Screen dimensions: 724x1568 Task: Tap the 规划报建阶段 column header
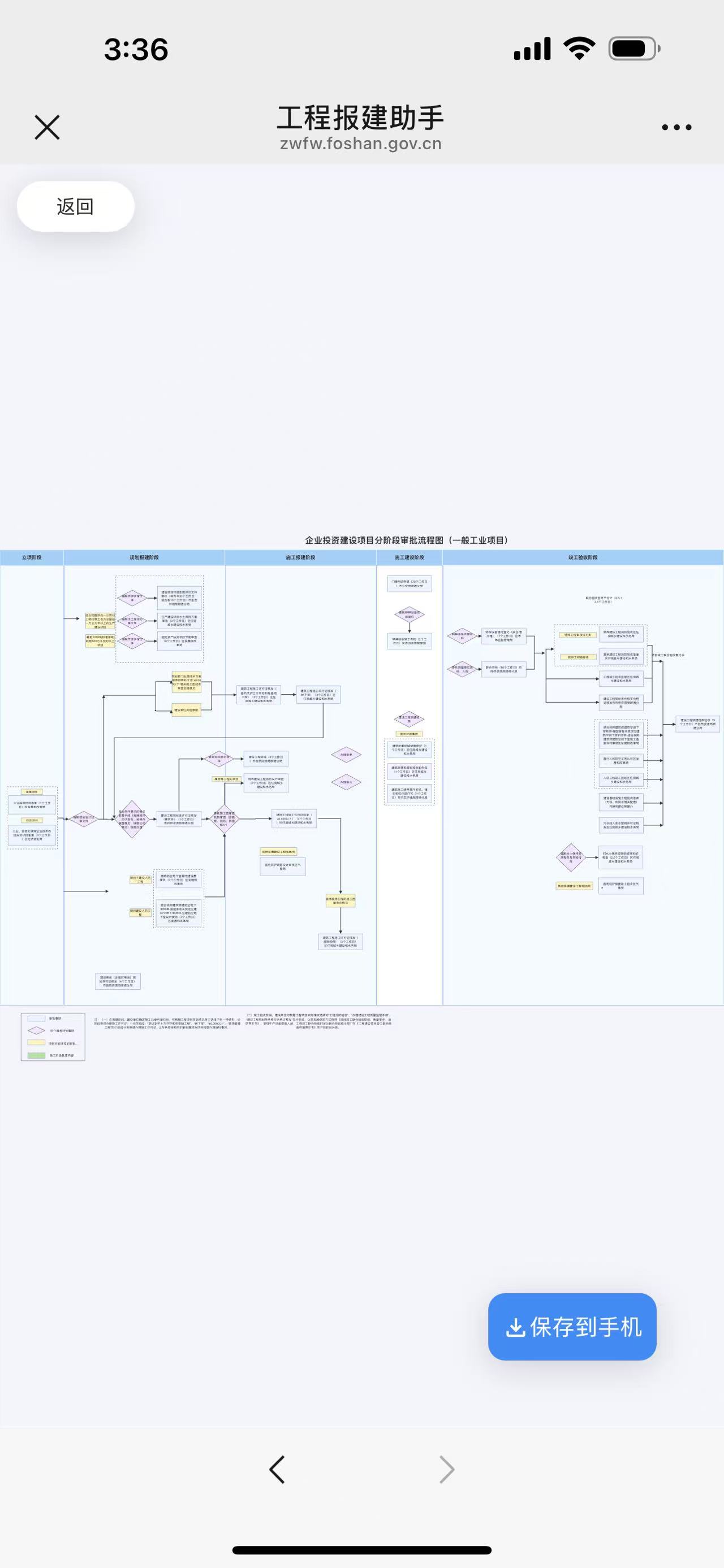[144, 557]
